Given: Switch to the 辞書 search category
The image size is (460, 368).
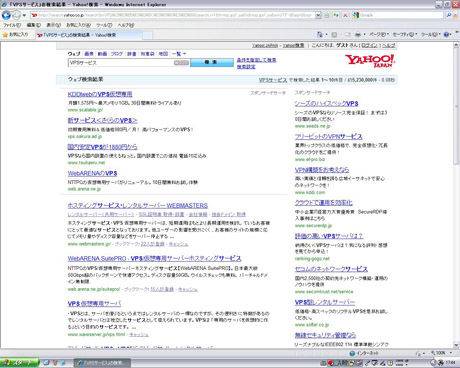Looking at the screenshot, I should click(132, 54).
